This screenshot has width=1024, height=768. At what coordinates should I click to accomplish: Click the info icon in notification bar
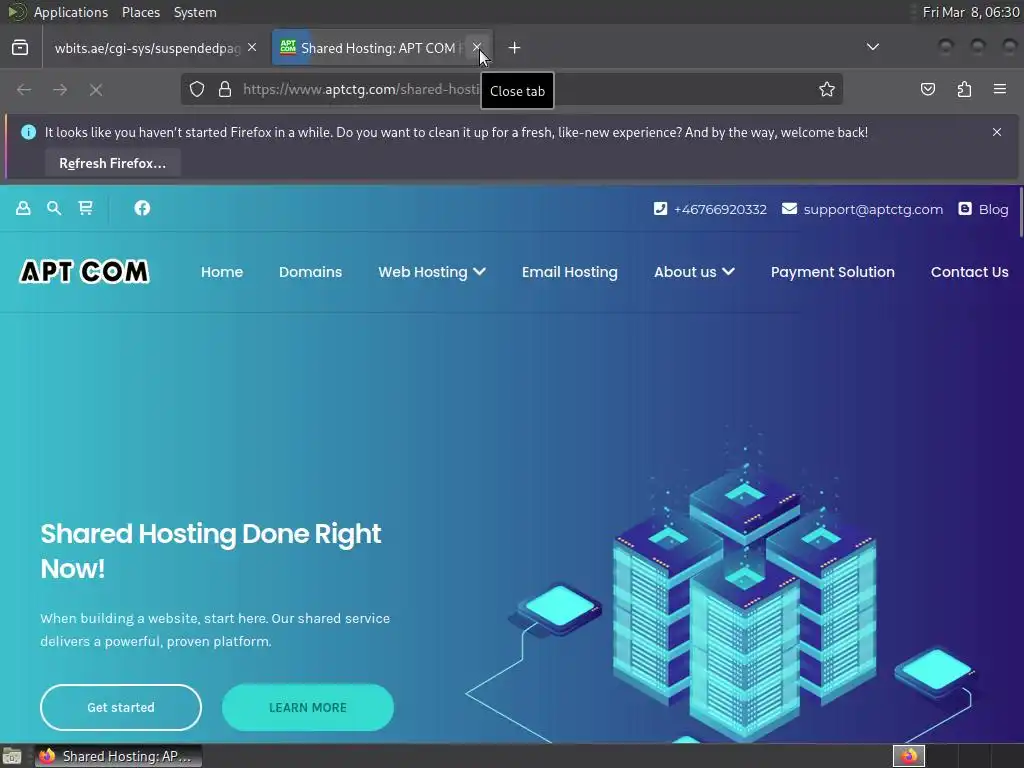coord(28,132)
